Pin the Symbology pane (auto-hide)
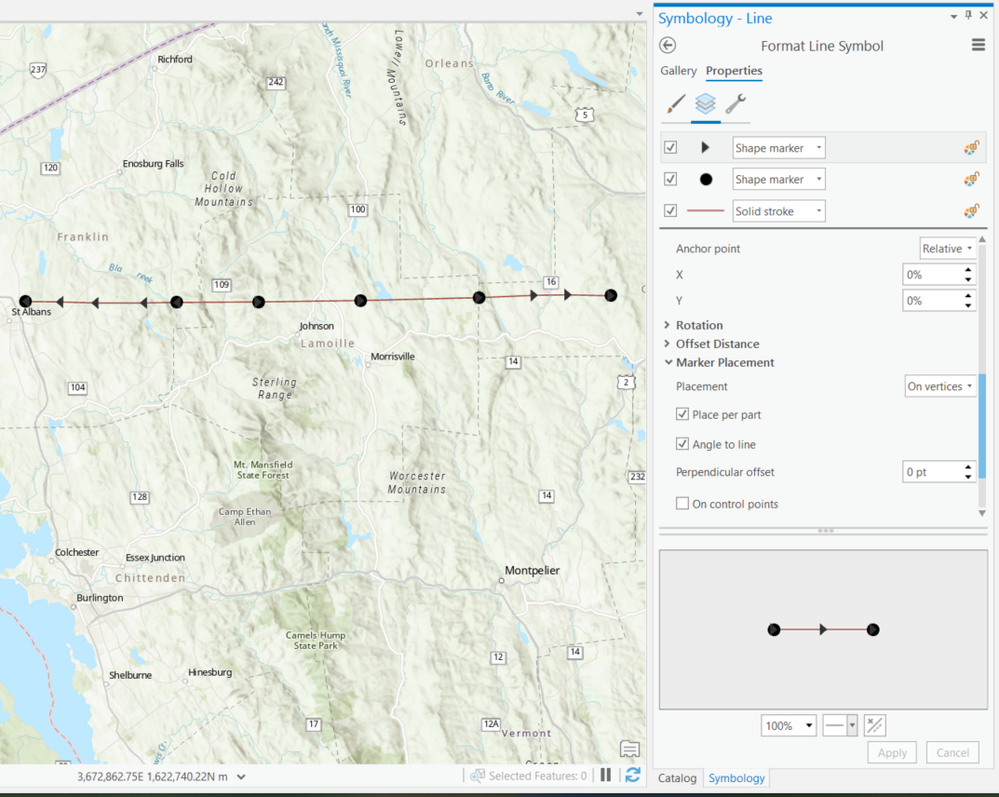999x797 pixels. point(968,15)
